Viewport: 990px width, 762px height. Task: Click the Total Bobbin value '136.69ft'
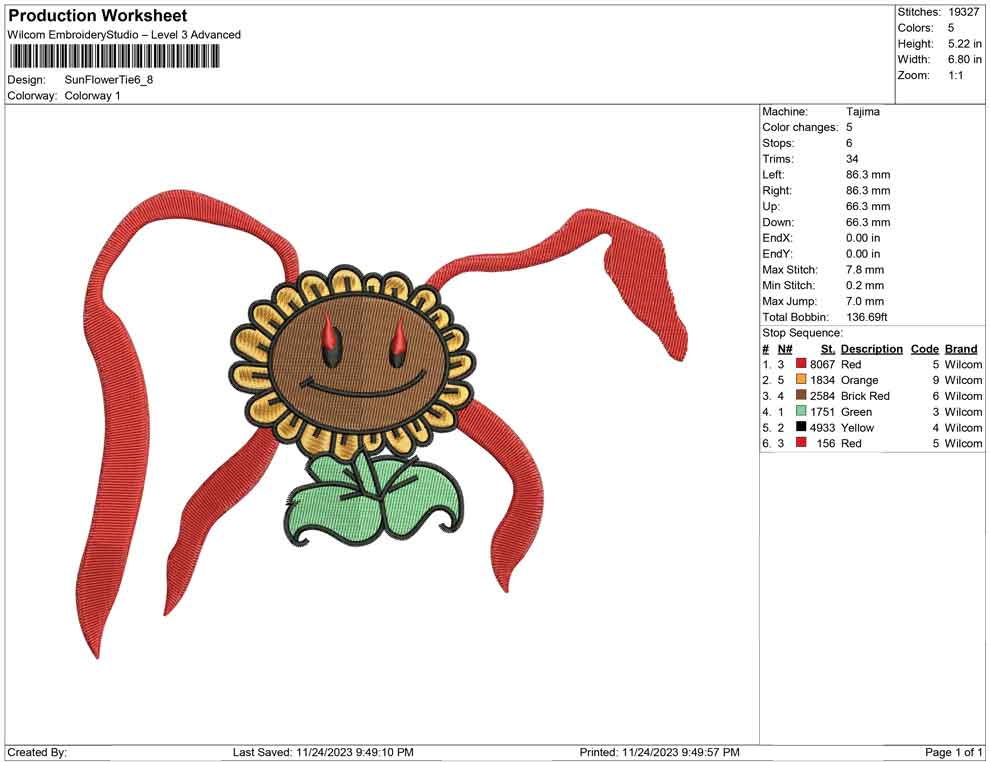866,317
